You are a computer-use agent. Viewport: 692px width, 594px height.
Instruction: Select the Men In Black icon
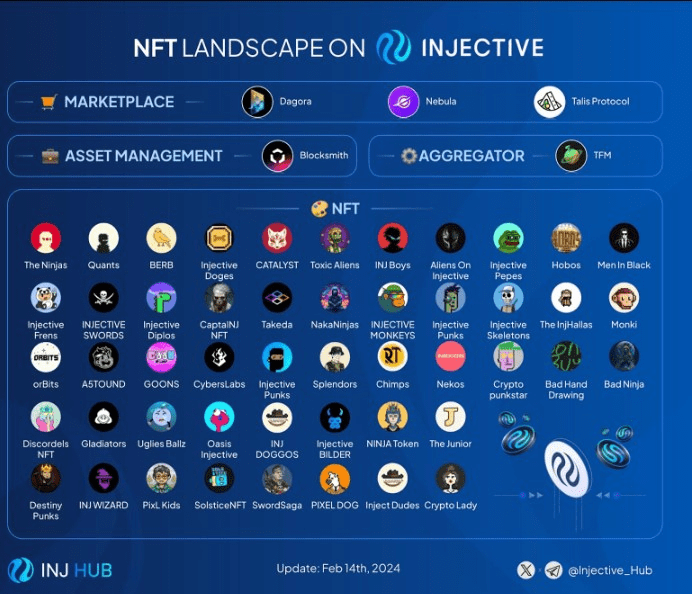click(x=624, y=238)
